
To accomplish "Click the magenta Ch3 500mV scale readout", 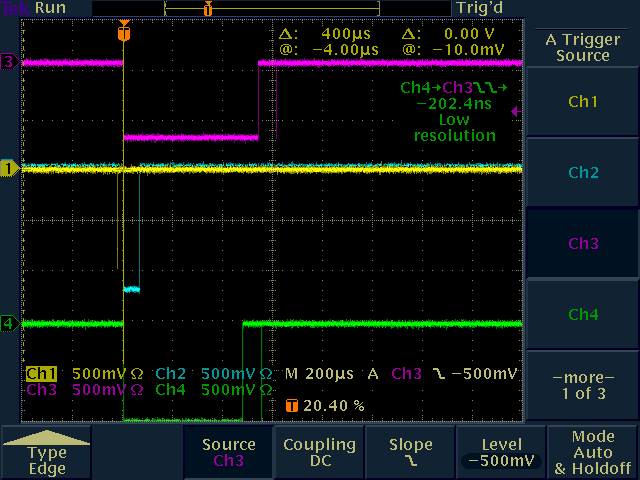I will pyautogui.click(x=85, y=390).
